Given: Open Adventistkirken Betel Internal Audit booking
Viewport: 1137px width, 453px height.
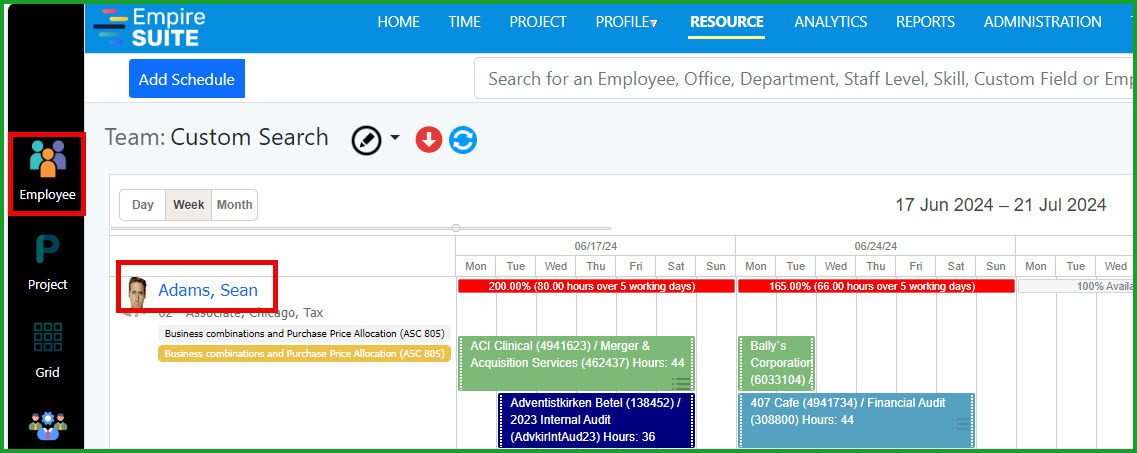Looking at the screenshot, I should coord(596,421).
